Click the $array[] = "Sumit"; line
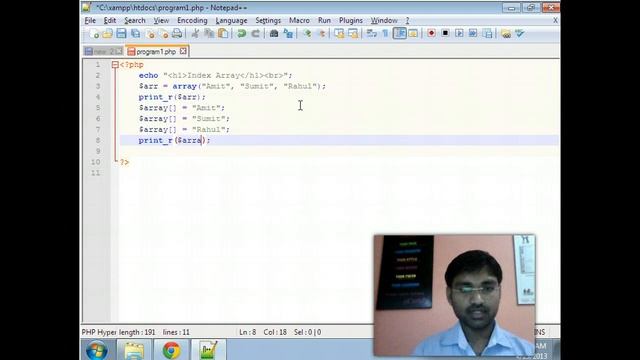 tap(184, 119)
